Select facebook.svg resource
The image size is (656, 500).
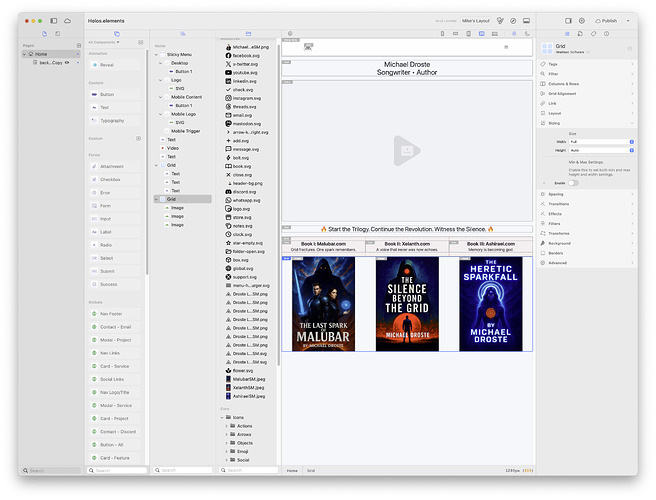246,56
